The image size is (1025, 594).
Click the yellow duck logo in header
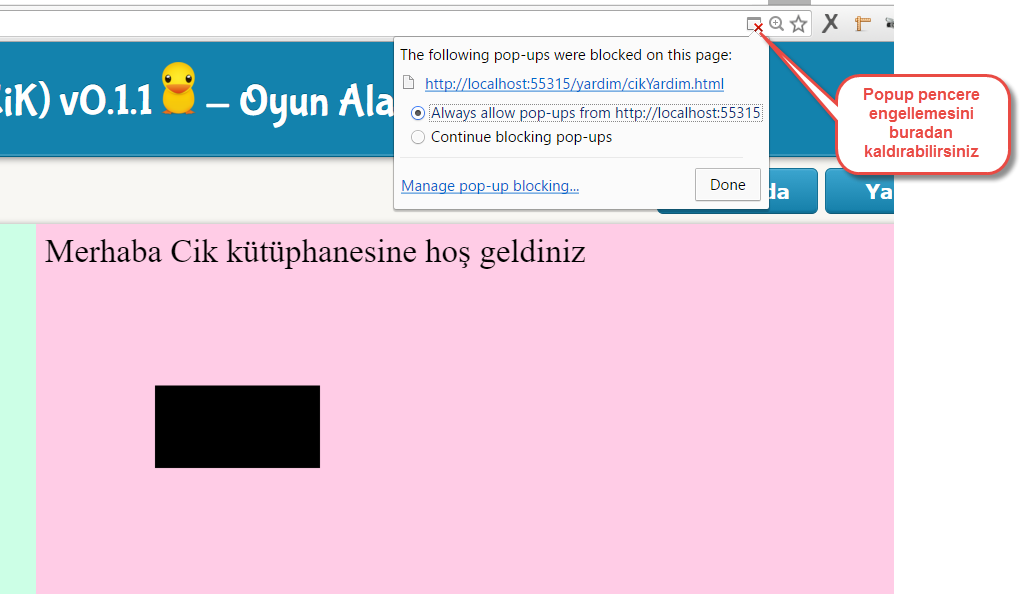179,90
